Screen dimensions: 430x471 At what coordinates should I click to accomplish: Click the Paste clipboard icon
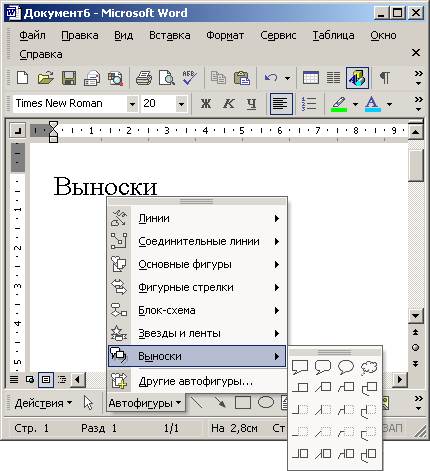242,78
